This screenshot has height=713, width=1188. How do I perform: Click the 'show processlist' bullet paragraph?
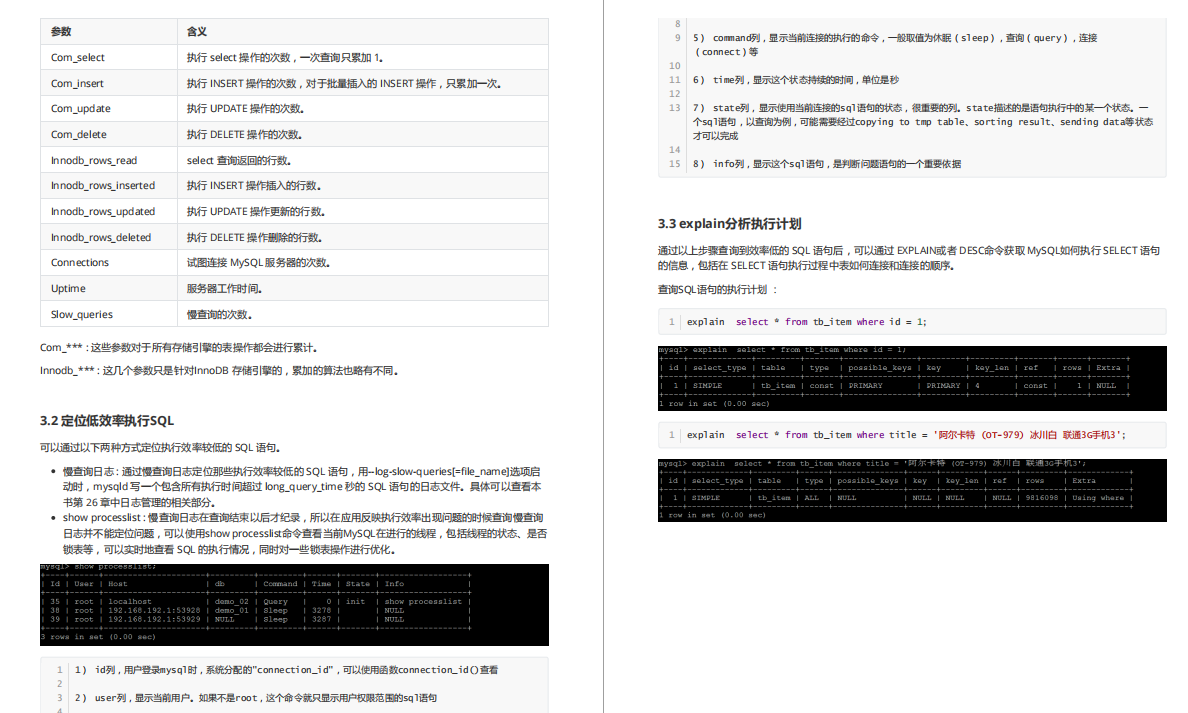304,533
